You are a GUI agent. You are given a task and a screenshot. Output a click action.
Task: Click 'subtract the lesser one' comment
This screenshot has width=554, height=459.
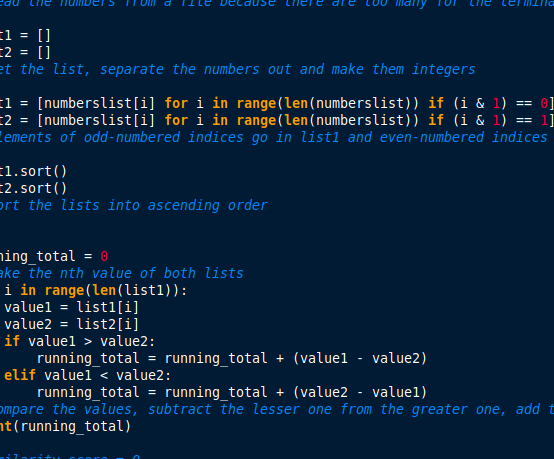tap(240, 410)
